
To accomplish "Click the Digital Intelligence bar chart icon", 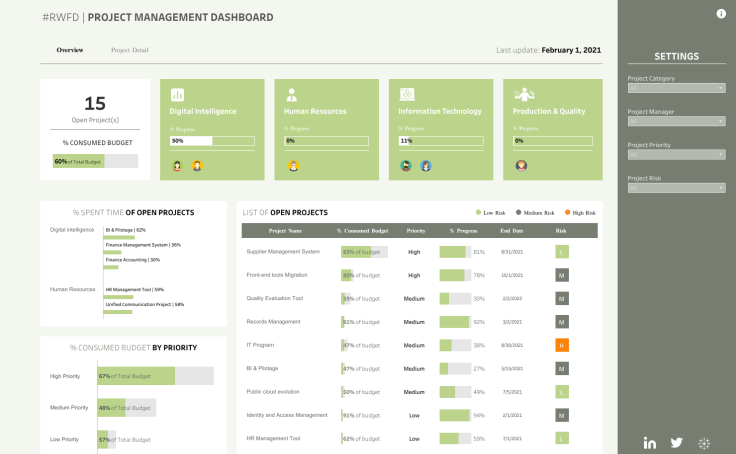I will coord(177,94).
